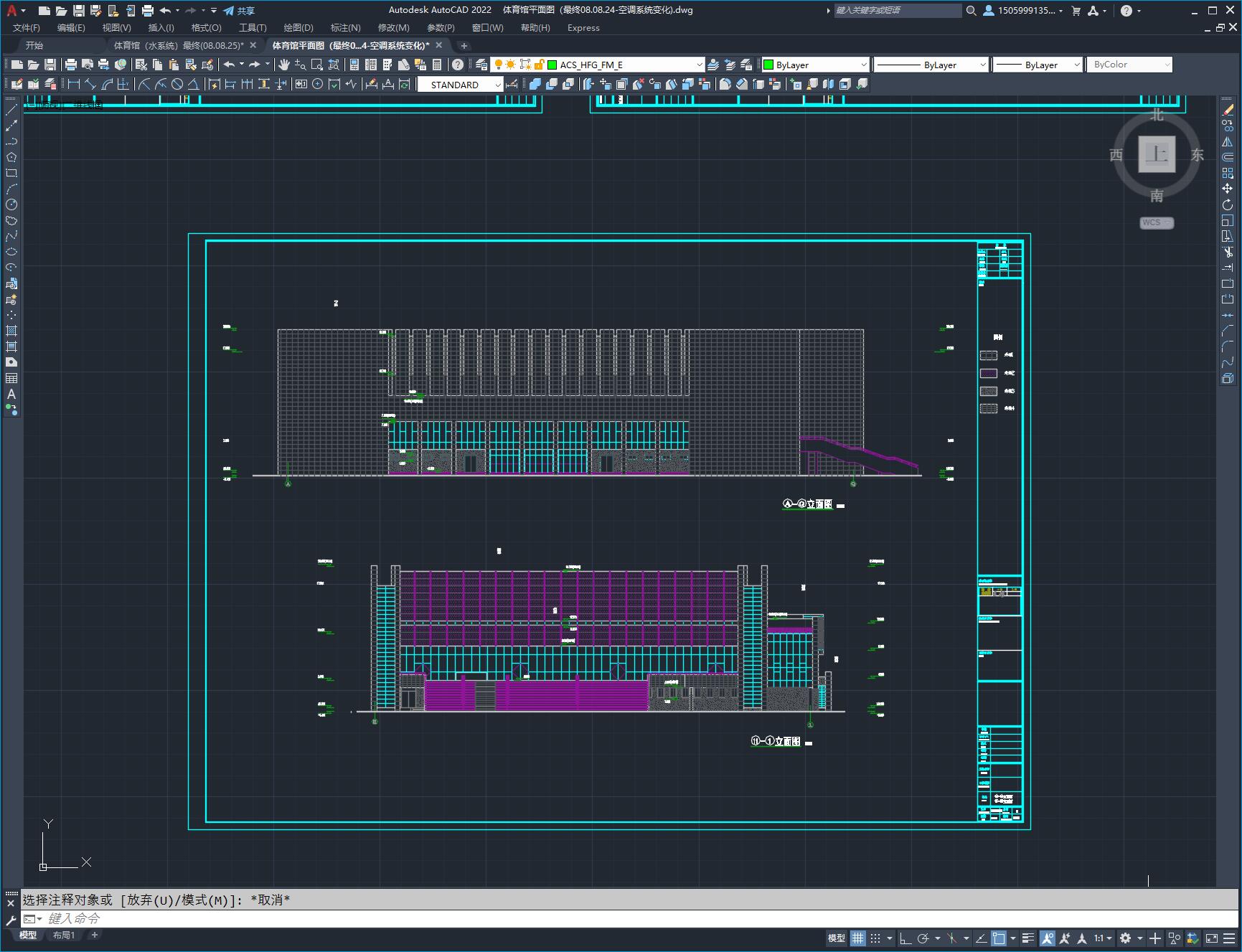Open the annotation scale 1:1 dropdown
The height and width of the screenshot is (952, 1242).
(x=1103, y=938)
